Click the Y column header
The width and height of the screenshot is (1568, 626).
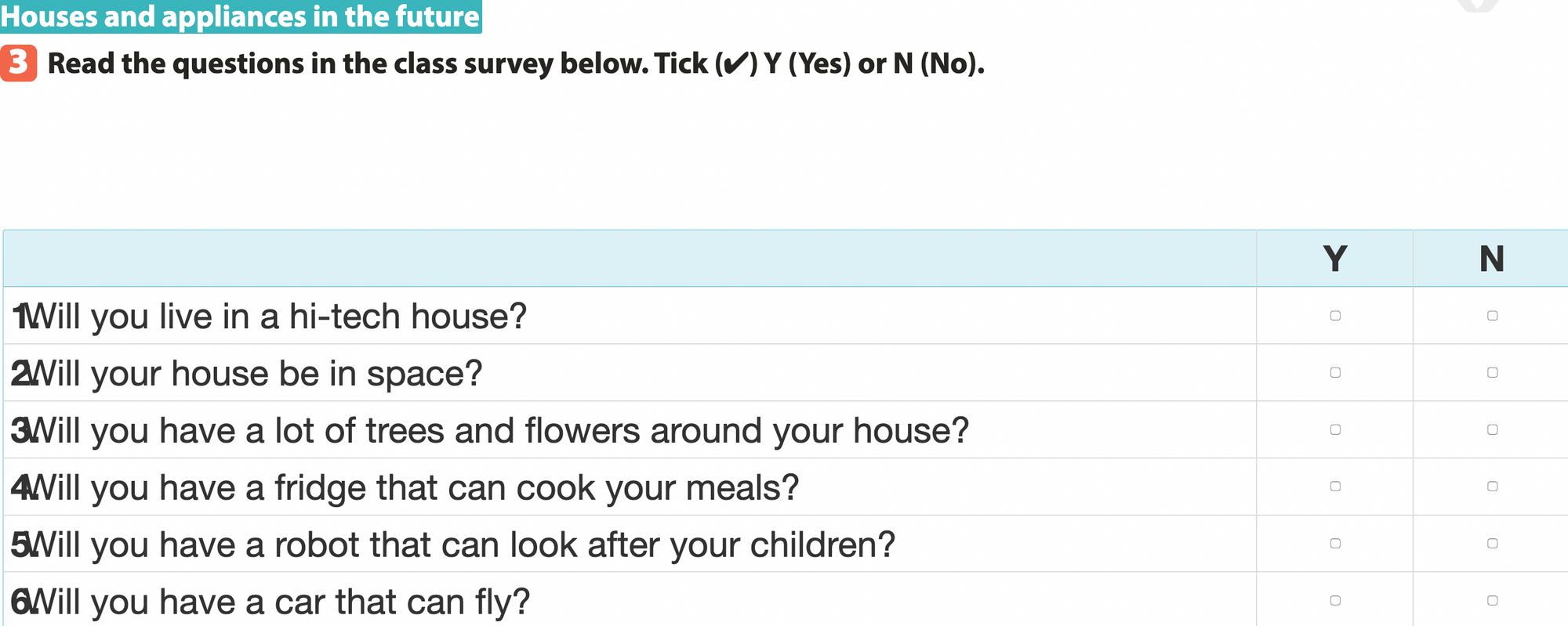pyautogui.click(x=1334, y=259)
